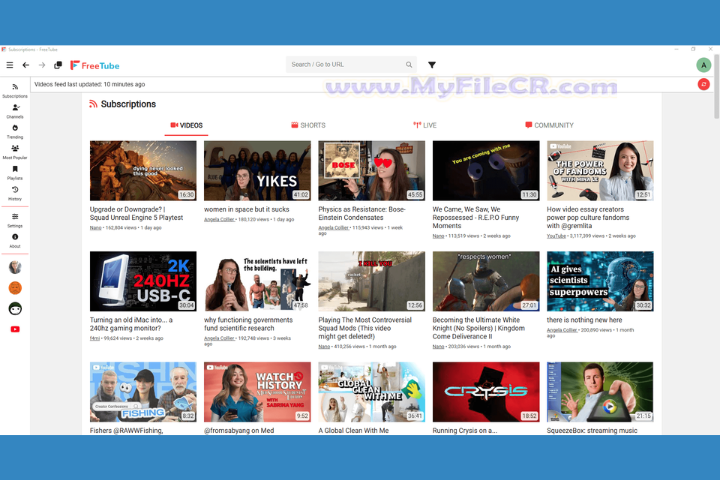Open Settings in the sidebar
The width and height of the screenshot is (720, 480).
pos(15,220)
